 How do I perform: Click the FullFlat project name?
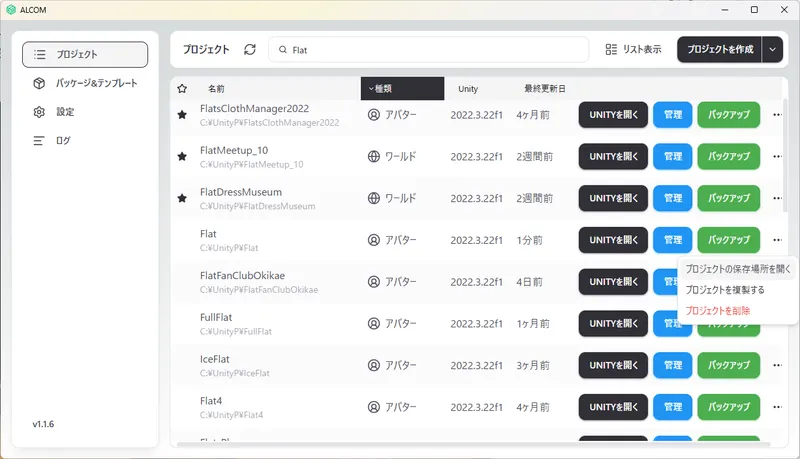click(216, 317)
